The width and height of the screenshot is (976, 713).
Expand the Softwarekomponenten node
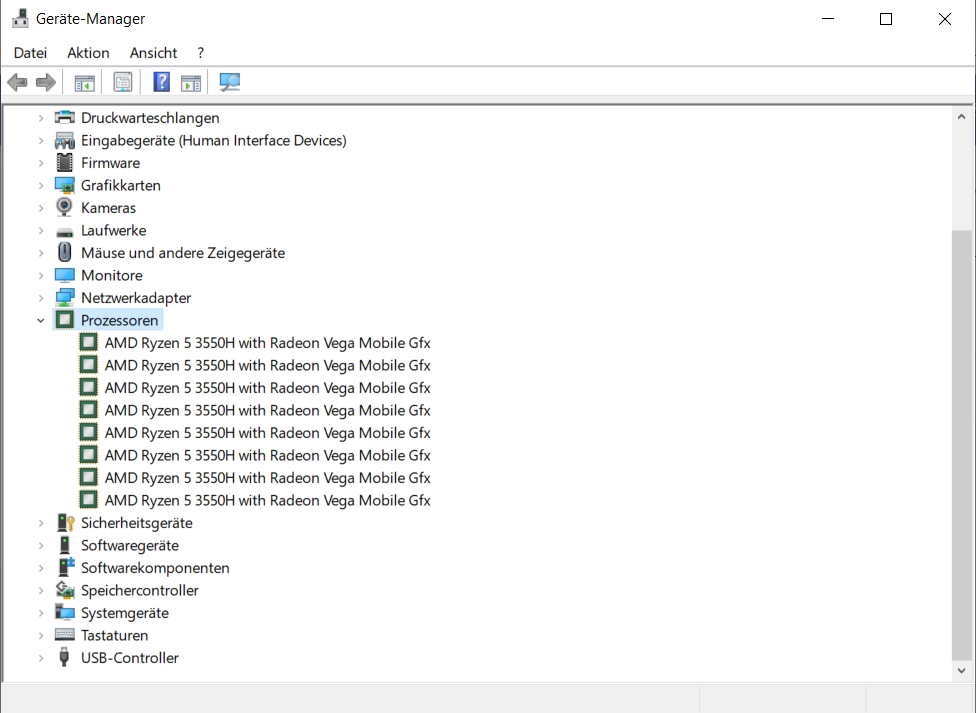(40, 568)
